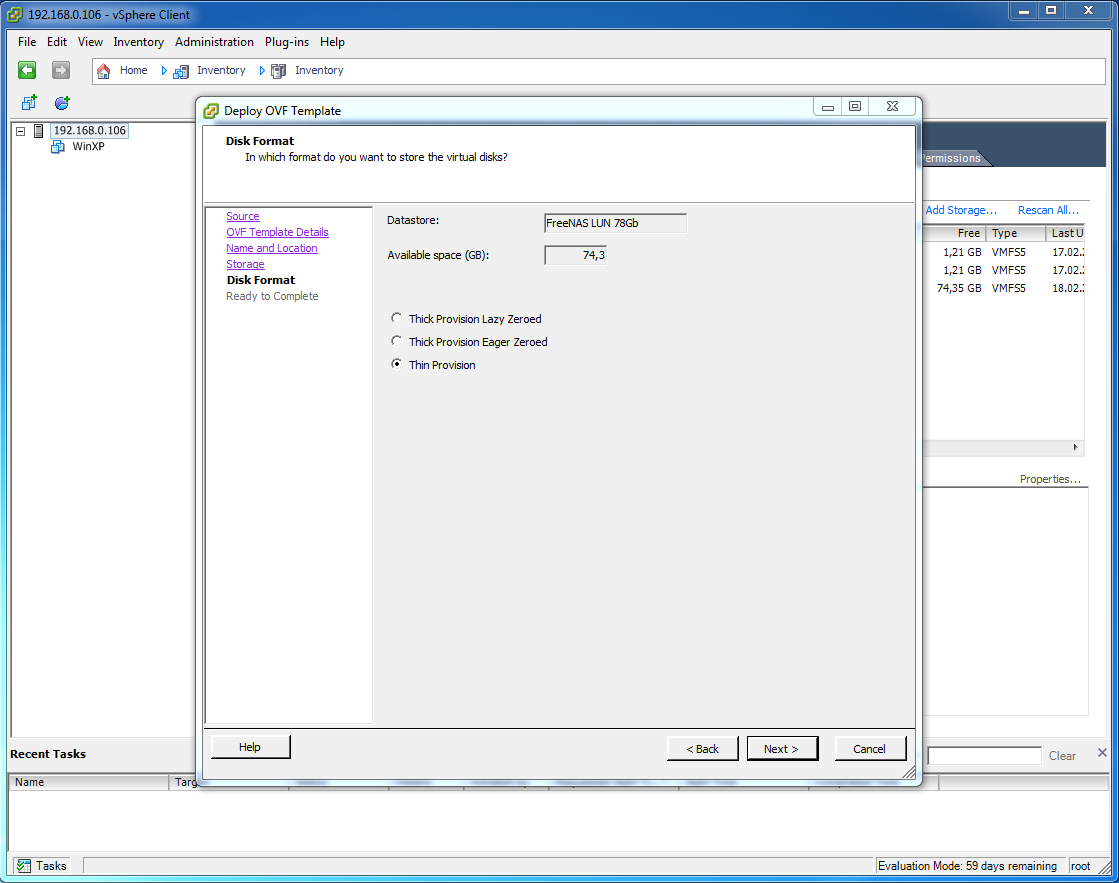Image resolution: width=1119 pixels, height=883 pixels.
Task: Click datastore list right scroll arrow
Action: 1075,448
